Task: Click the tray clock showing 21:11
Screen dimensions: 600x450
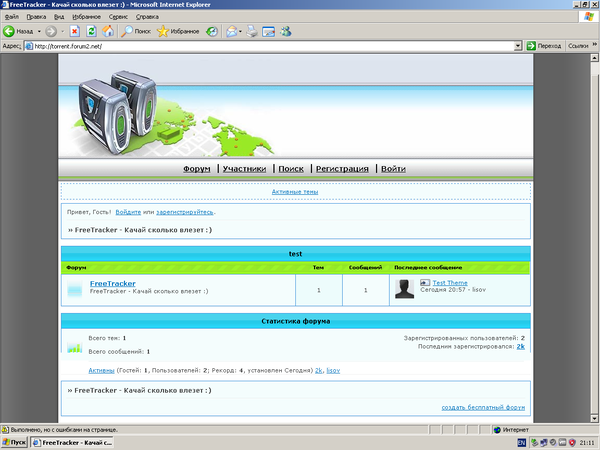Action: pyautogui.click(x=587, y=443)
